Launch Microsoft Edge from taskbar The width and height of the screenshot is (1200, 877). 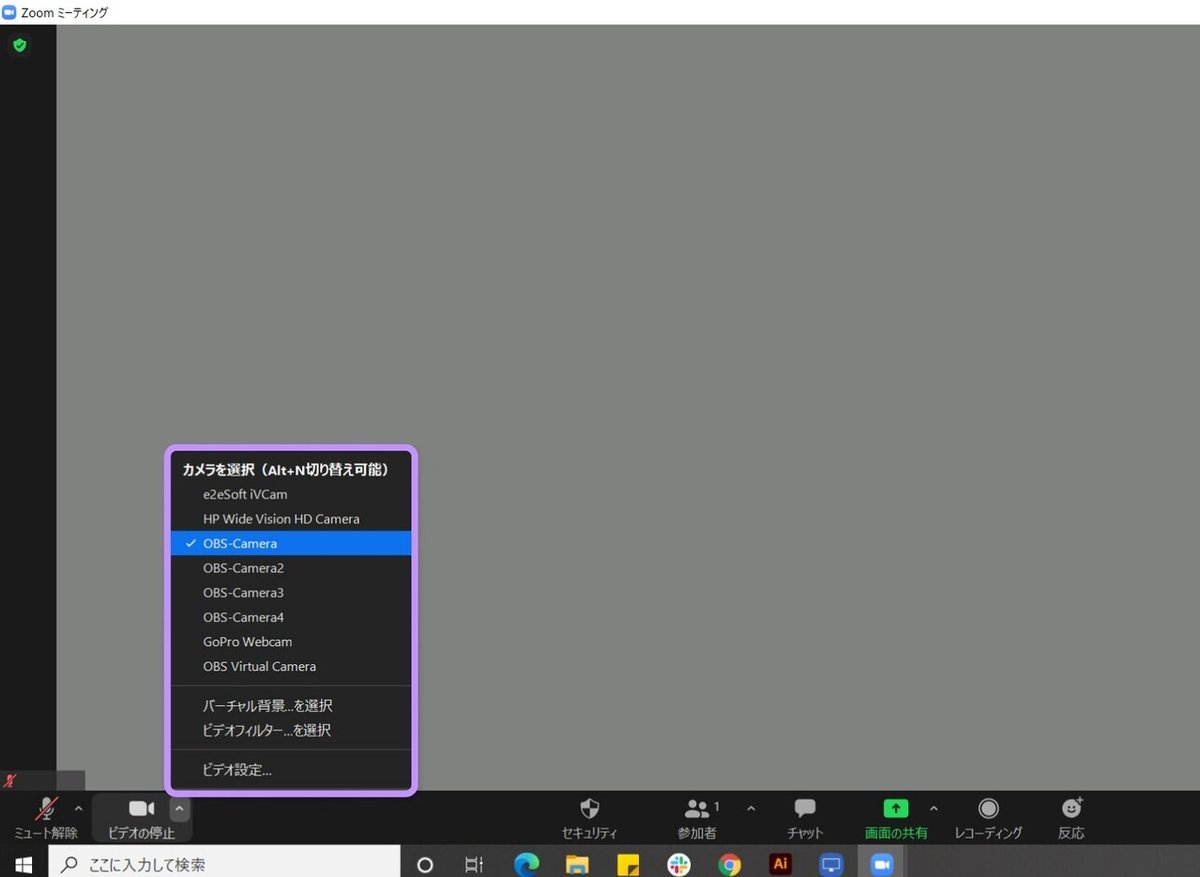pos(526,864)
